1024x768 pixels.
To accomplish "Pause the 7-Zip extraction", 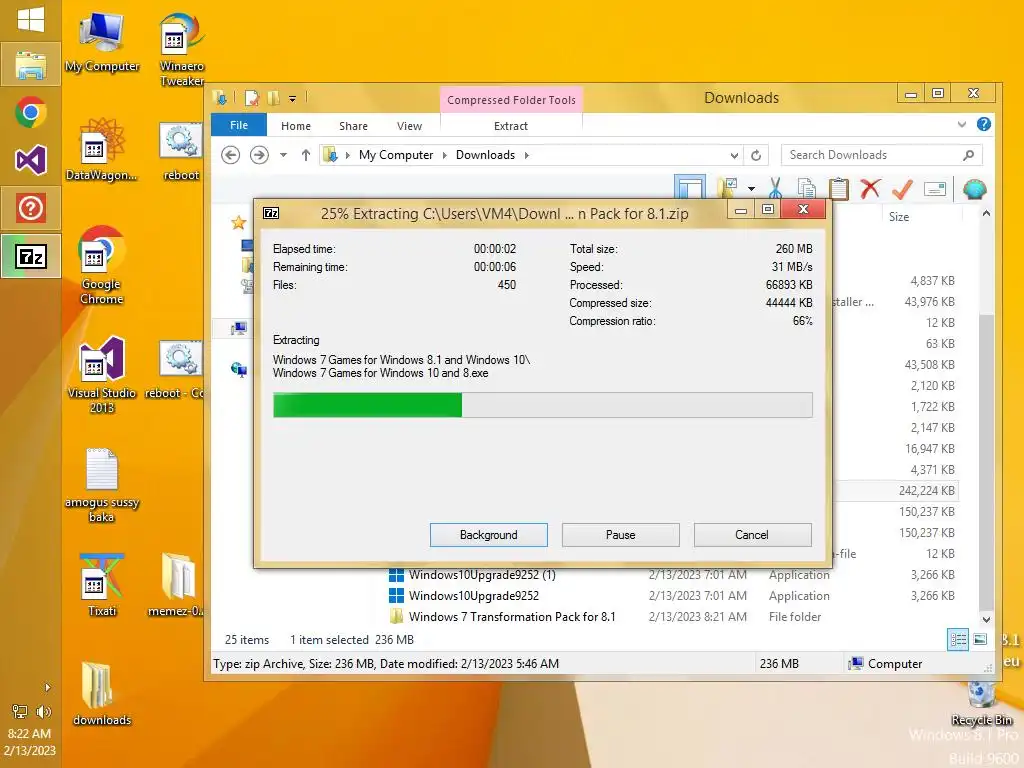I will click(x=620, y=535).
